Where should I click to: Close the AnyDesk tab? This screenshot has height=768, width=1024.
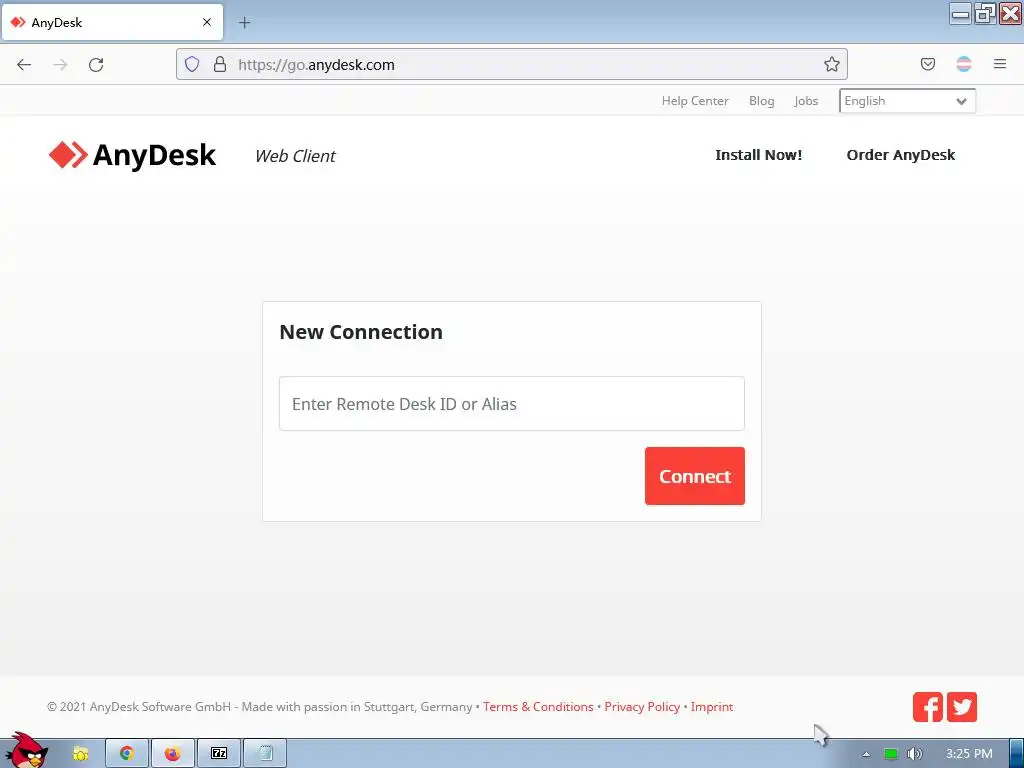[x=207, y=22]
